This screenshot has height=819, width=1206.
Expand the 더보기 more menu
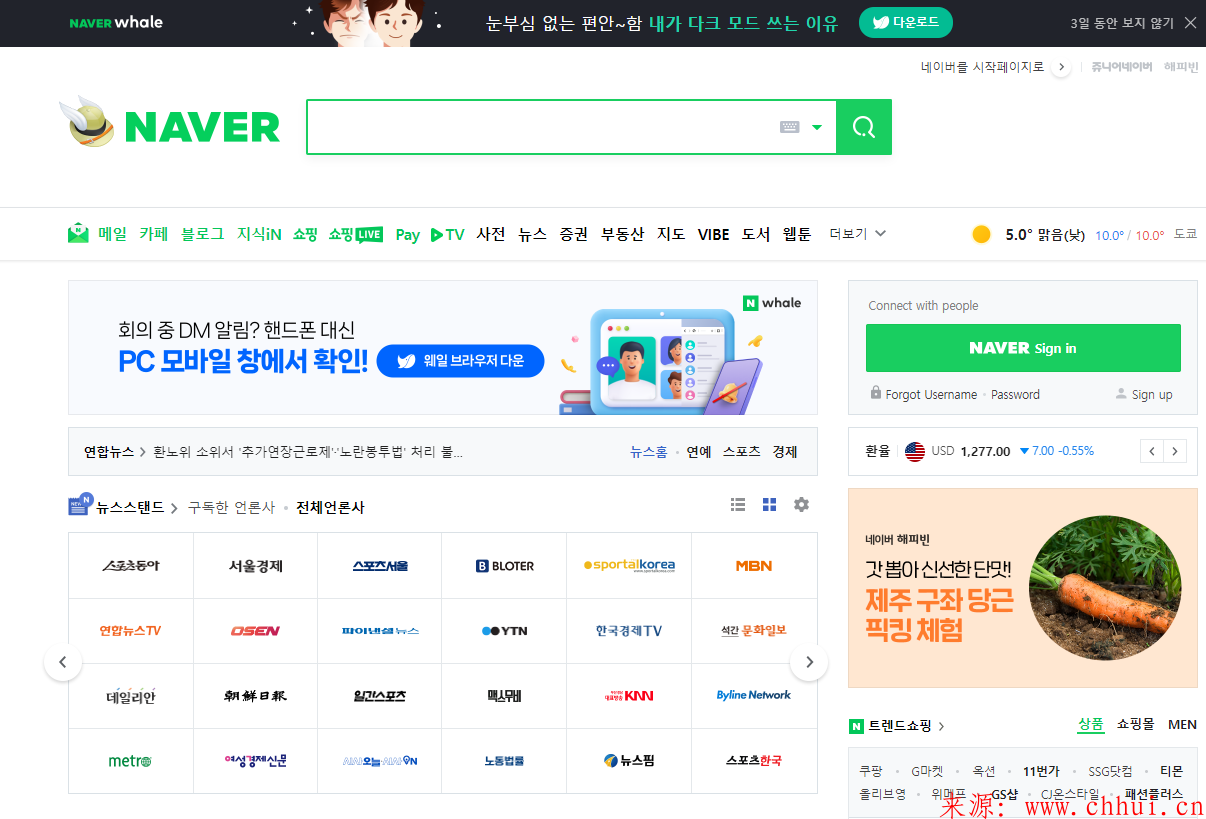click(x=858, y=233)
